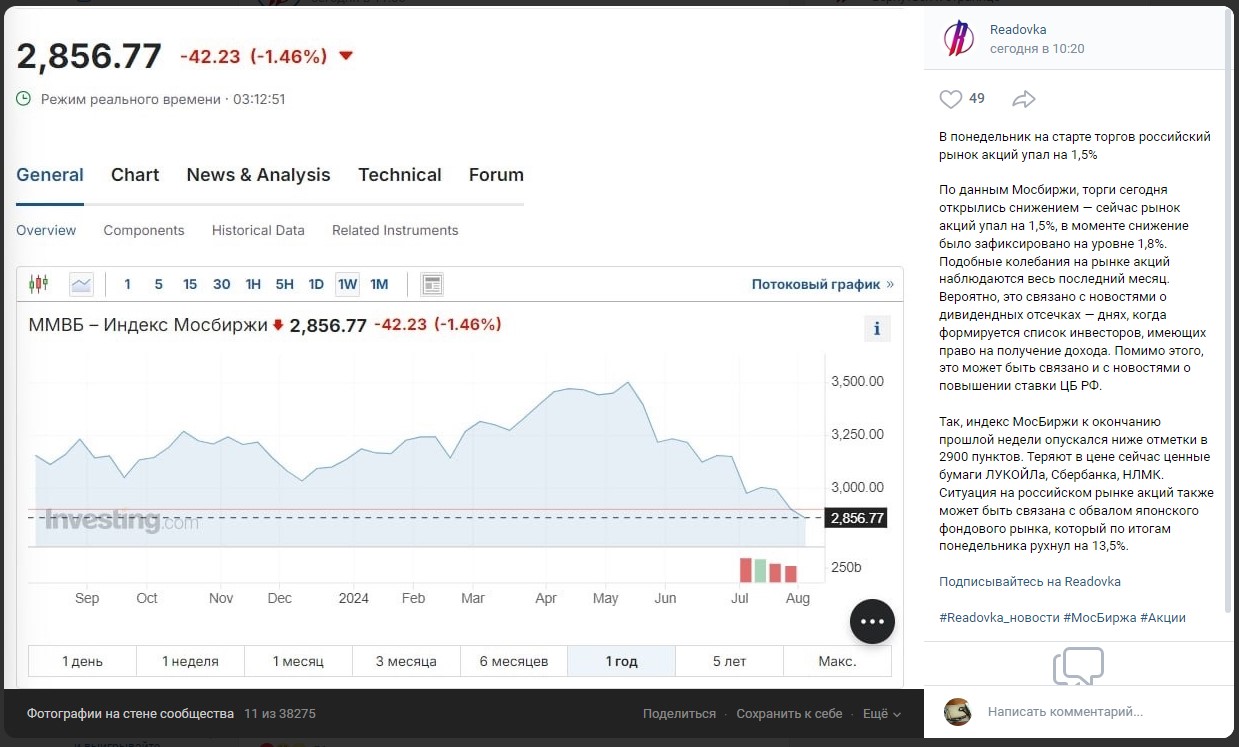Image resolution: width=1239 pixels, height=747 pixels.
Task: Click the comments speech bubble icon
Action: tap(1078, 667)
